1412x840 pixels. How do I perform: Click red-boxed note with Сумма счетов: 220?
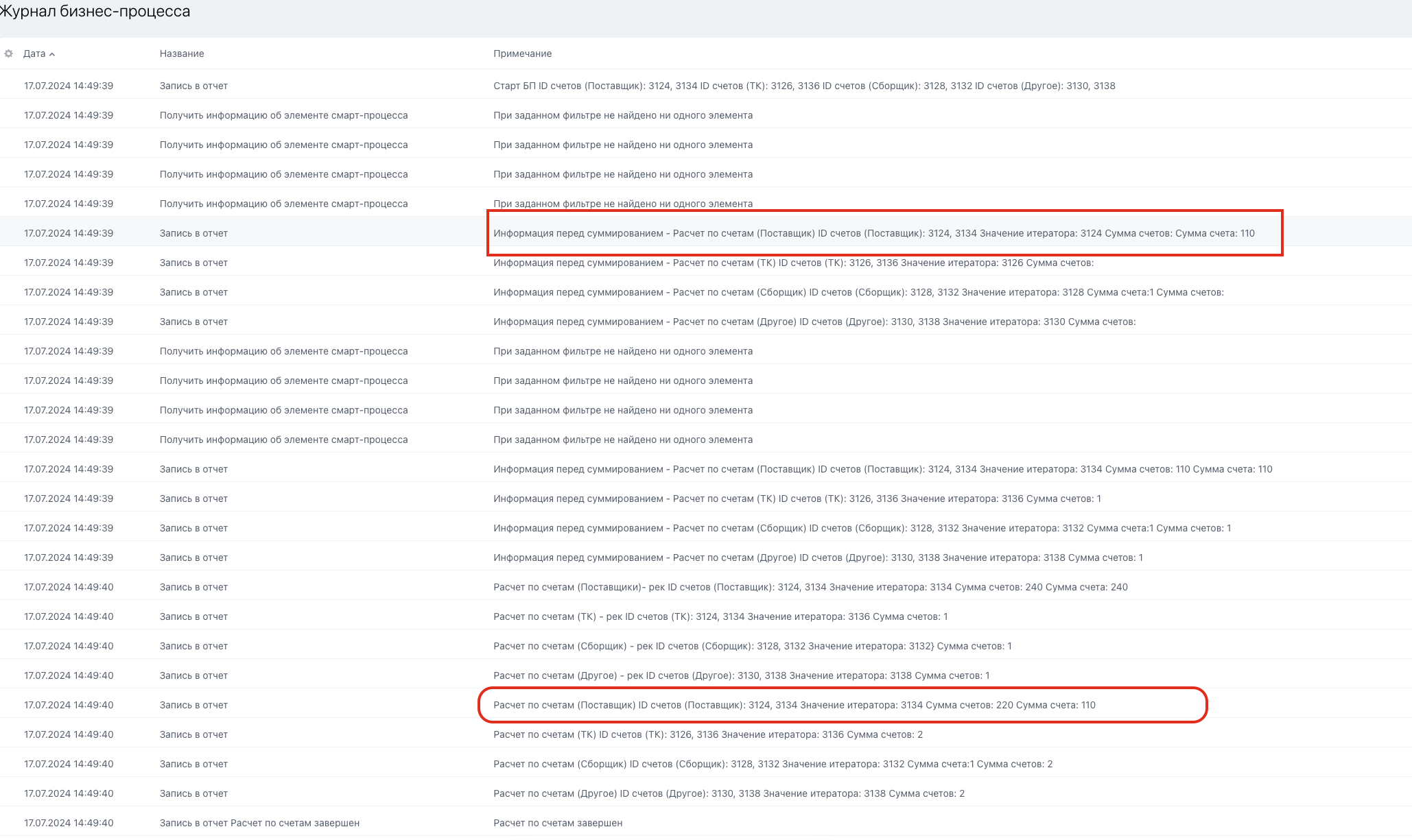click(794, 705)
